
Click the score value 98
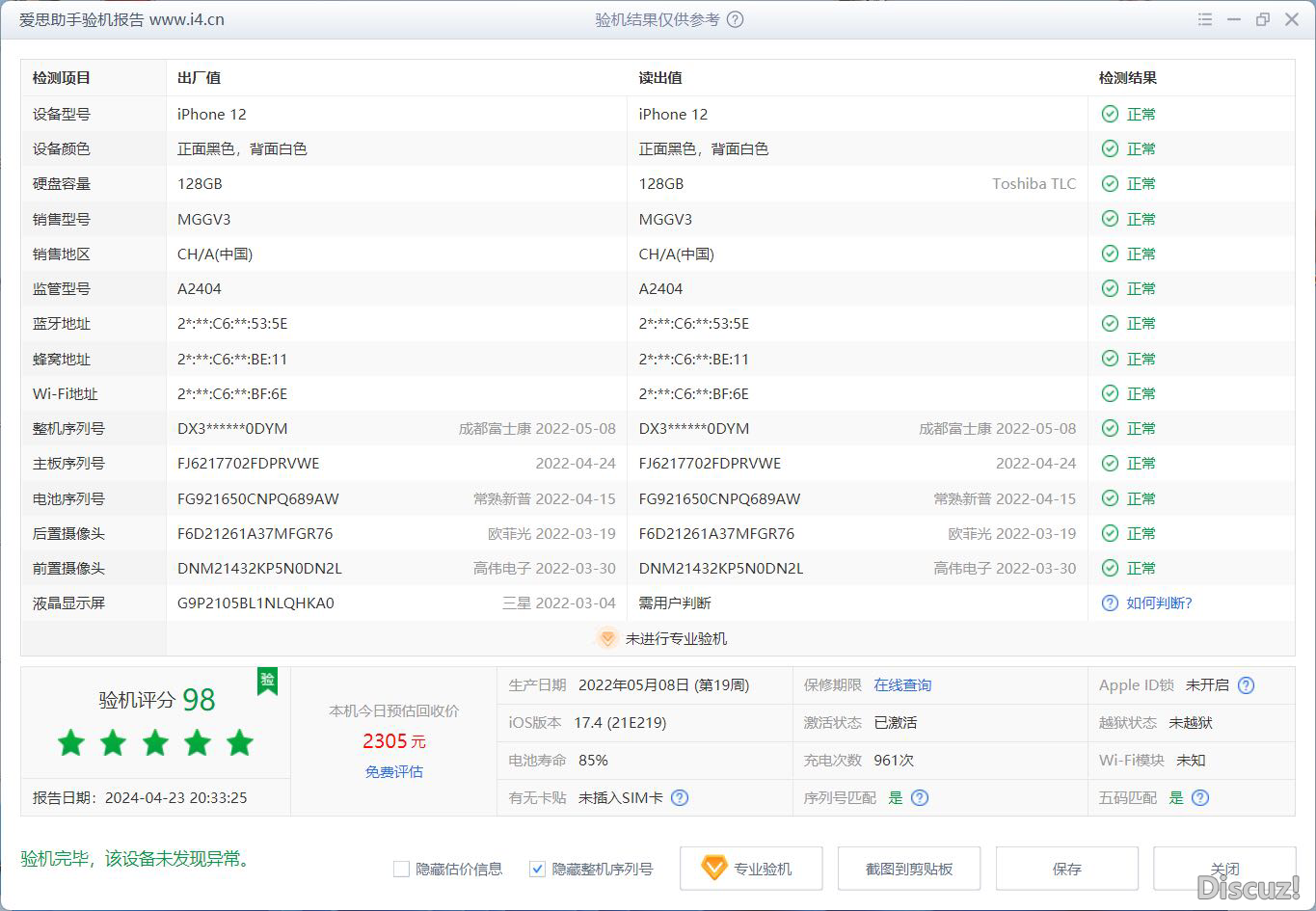coord(199,700)
